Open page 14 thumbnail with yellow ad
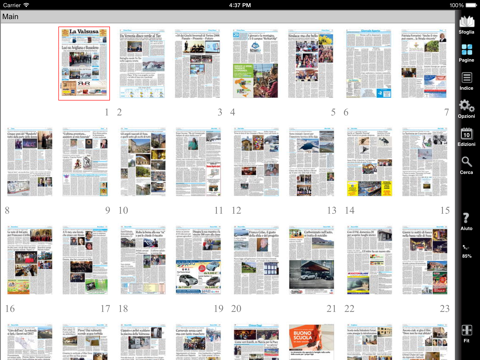The width and height of the screenshot is (480, 360). pyautogui.click(x=369, y=162)
